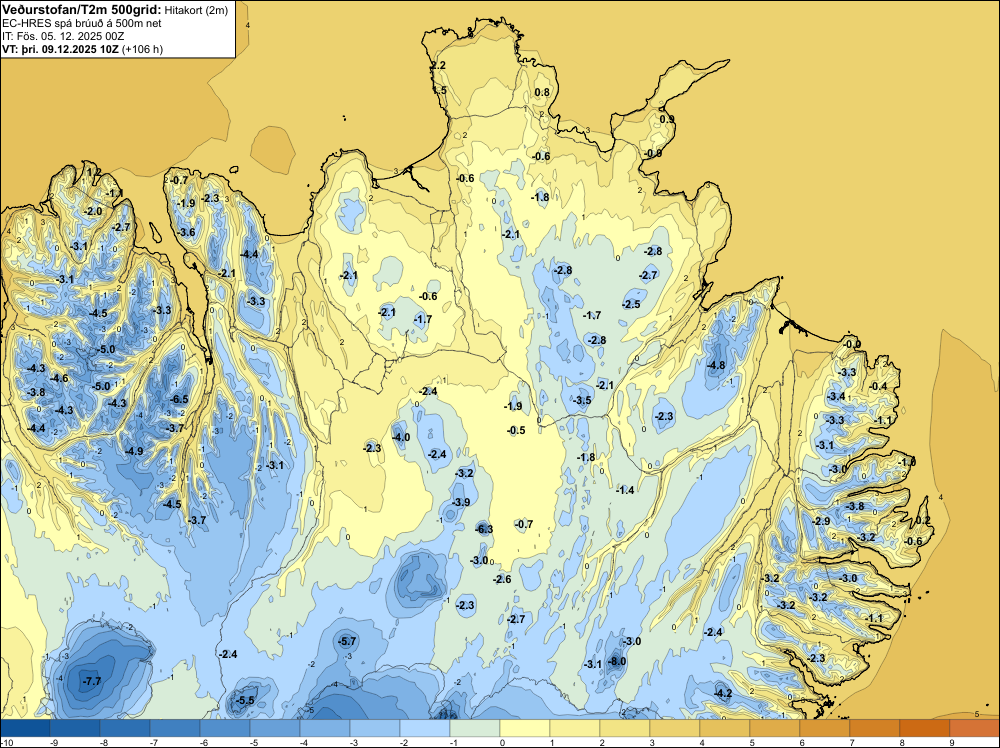This screenshot has width=1000, height=748.
Task: Click the -1.4 temperature value
Action: tap(625, 490)
